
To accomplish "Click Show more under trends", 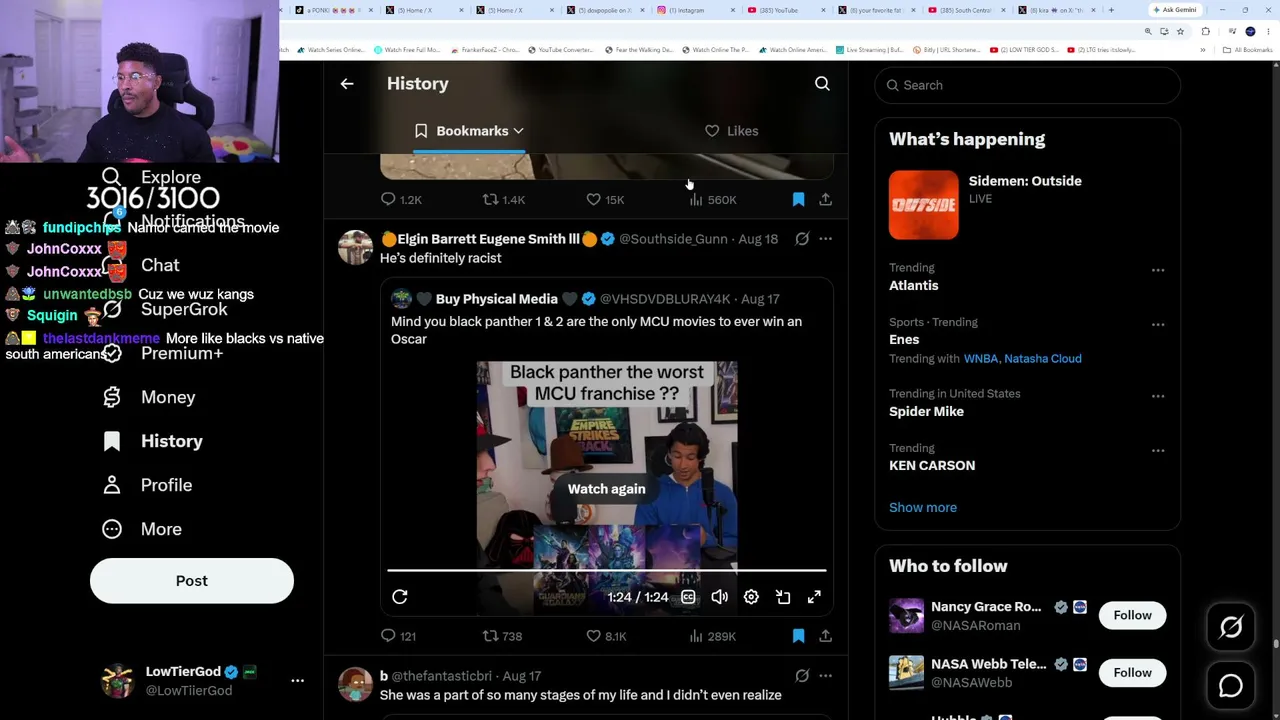I will [x=923, y=507].
